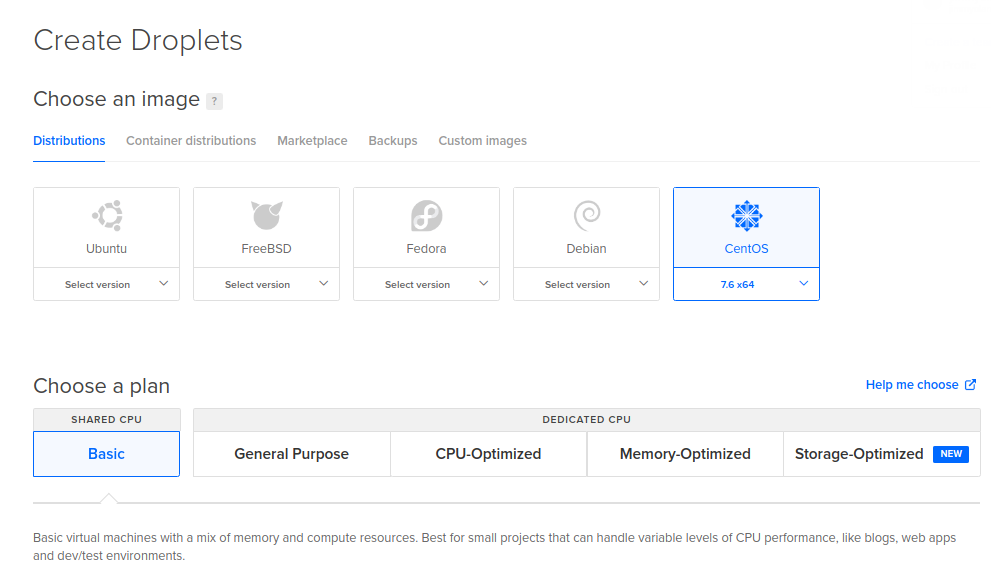Change the CentOS 7.6 x64 version
The width and height of the screenshot is (991, 569).
click(747, 285)
